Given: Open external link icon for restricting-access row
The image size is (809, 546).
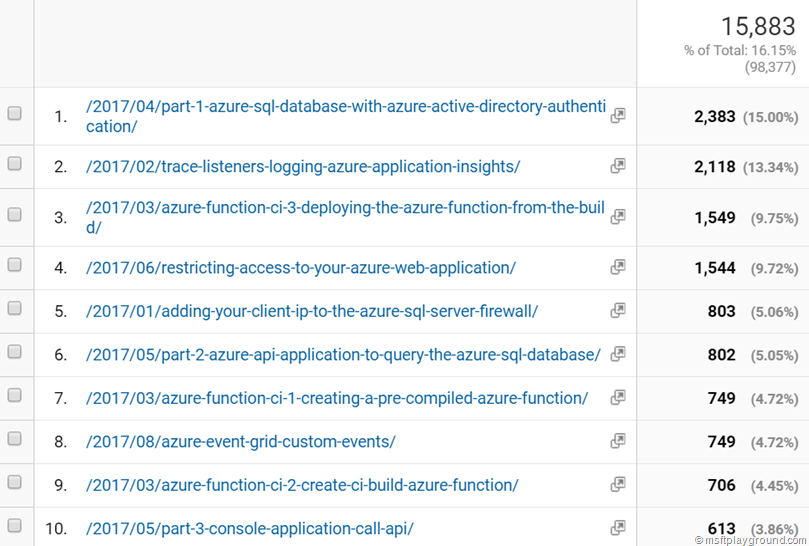Looking at the screenshot, I should (618, 267).
